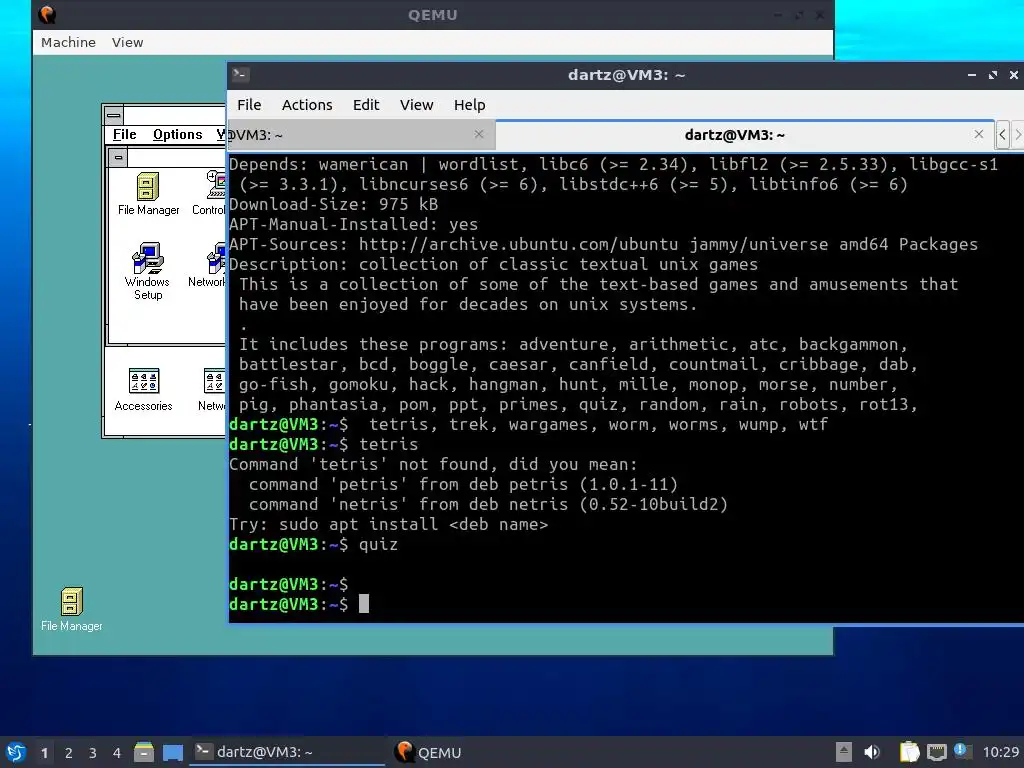Viewport: 1024px width, 768px height.
Task: Select the Network group icon beside Accessories
Action: 212,390
